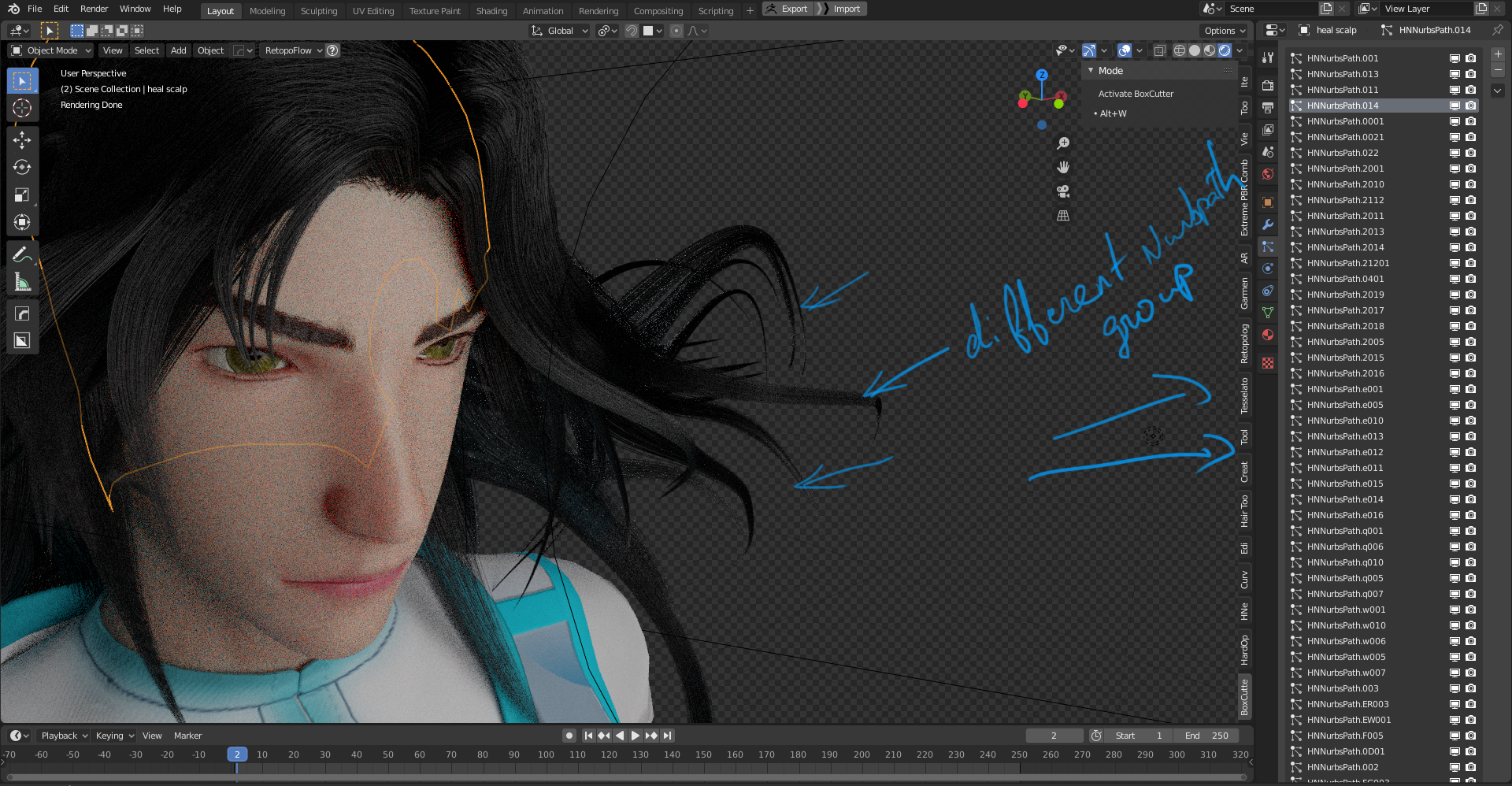Open the Object properties orange square tab
This screenshot has height=786, width=1512.
point(1268,202)
